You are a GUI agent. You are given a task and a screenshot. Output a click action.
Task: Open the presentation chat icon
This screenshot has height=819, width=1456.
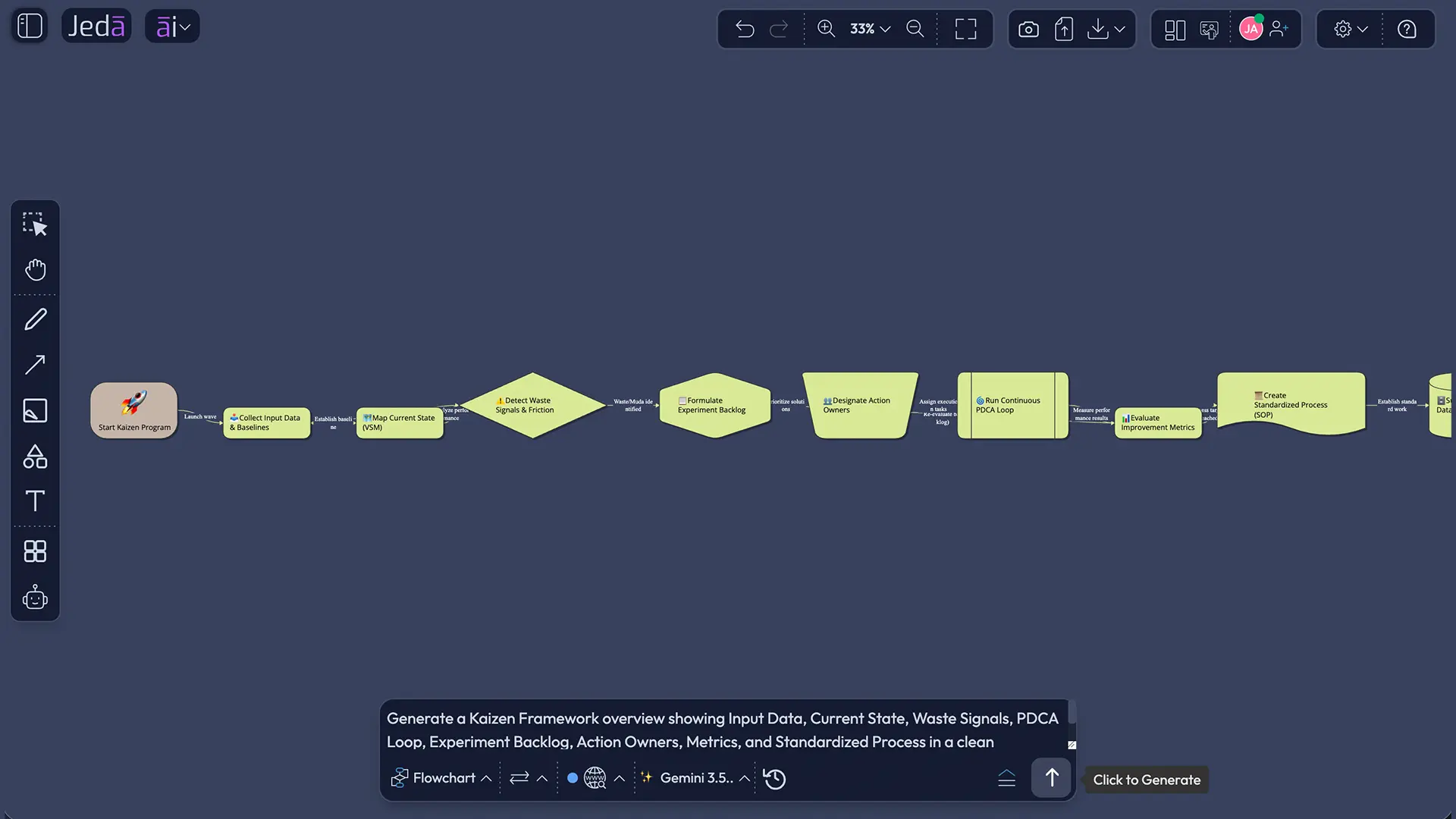(x=1210, y=29)
